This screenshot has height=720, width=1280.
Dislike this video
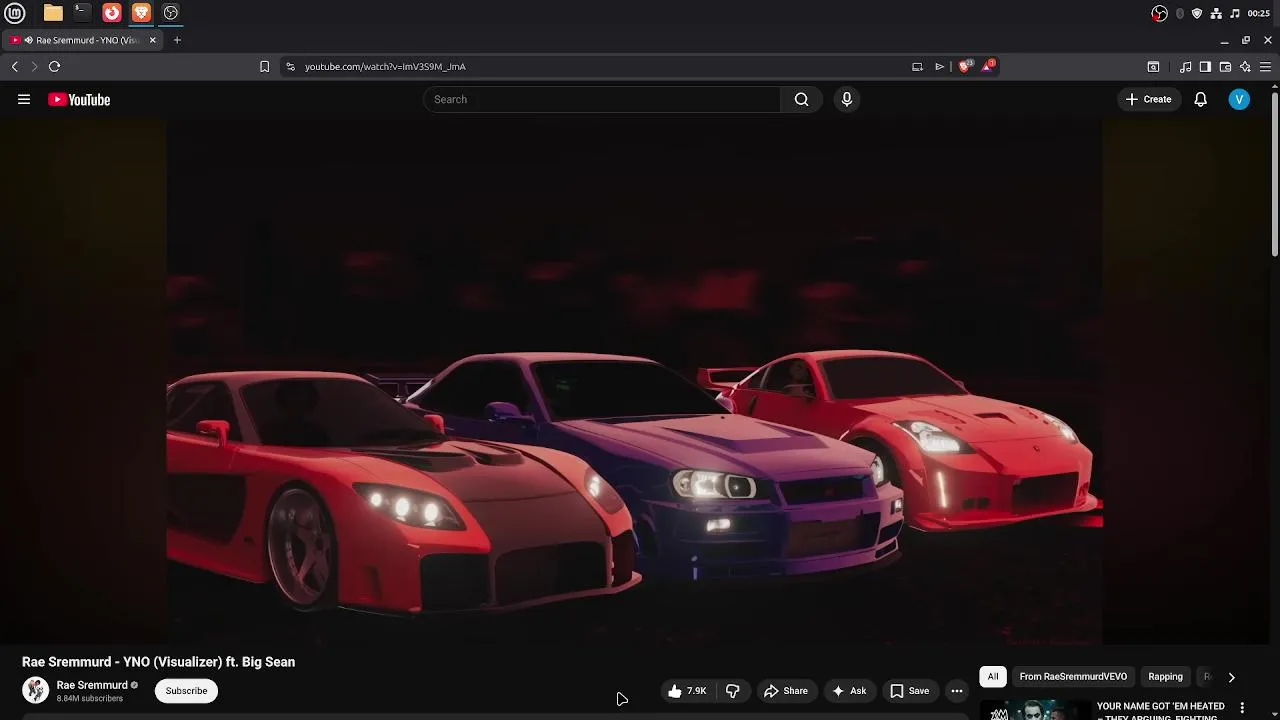click(733, 691)
